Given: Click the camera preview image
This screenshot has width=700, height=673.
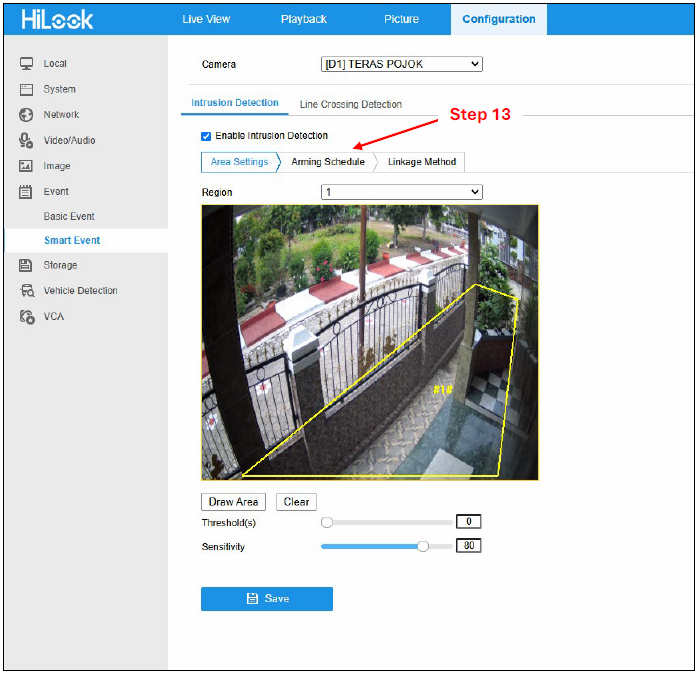Looking at the screenshot, I should pos(370,343).
